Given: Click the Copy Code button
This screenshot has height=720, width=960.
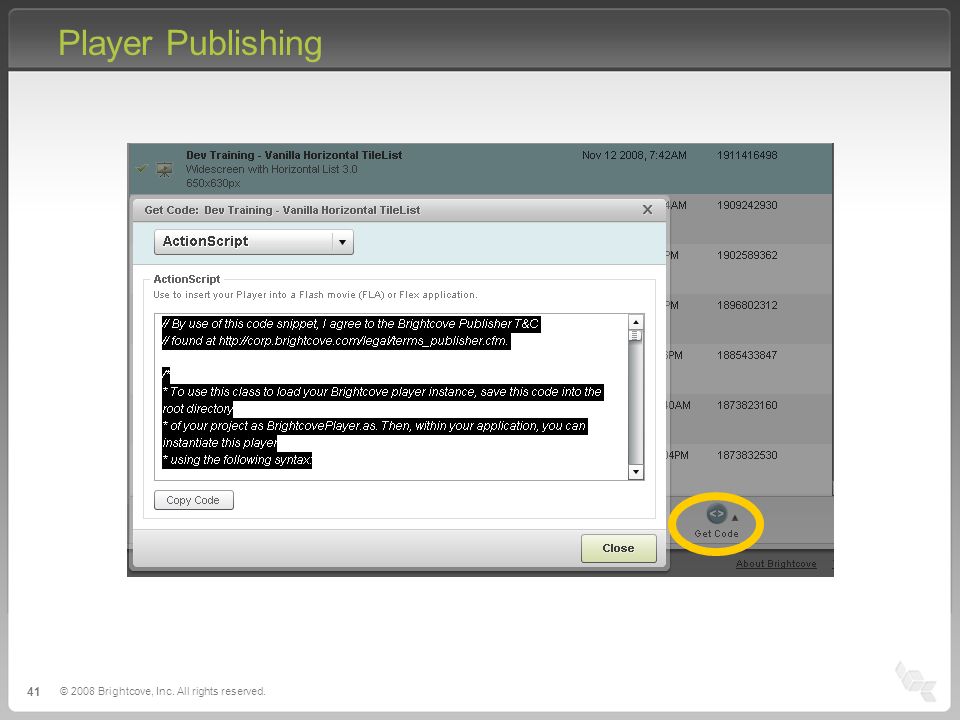Looking at the screenshot, I should click(x=193, y=500).
